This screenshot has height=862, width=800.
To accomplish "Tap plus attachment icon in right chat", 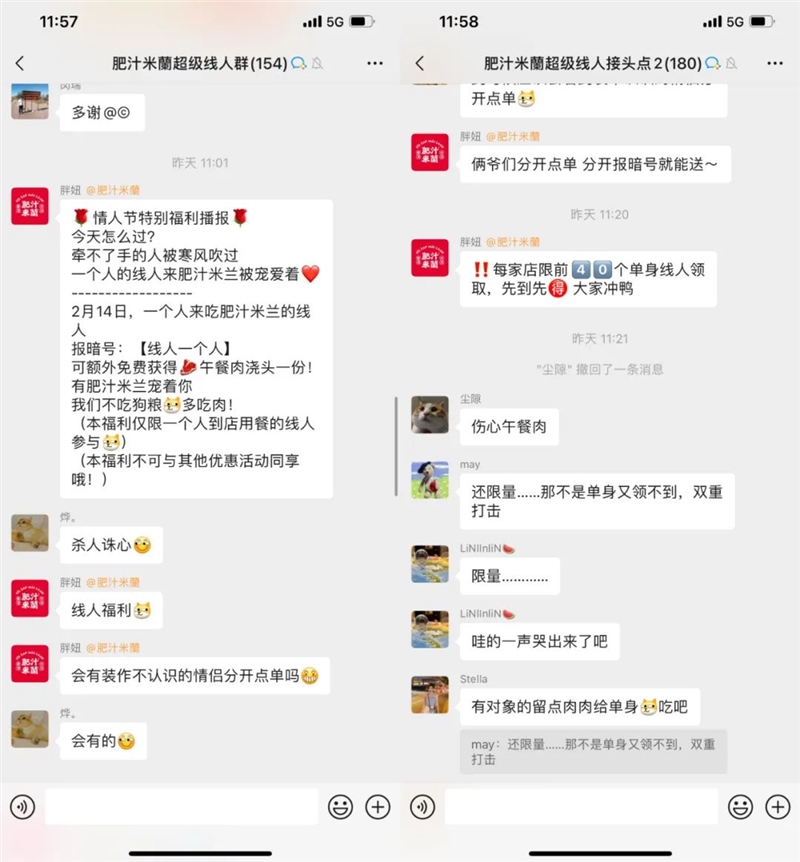I will 777,807.
